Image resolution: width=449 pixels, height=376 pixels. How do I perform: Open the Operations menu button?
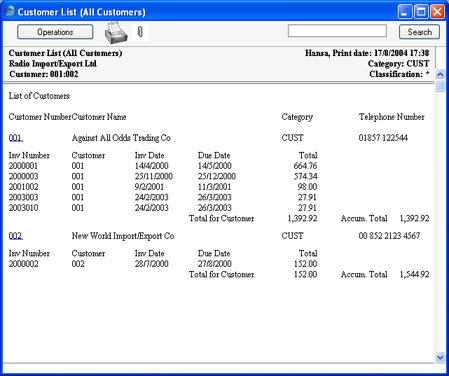click(x=55, y=32)
